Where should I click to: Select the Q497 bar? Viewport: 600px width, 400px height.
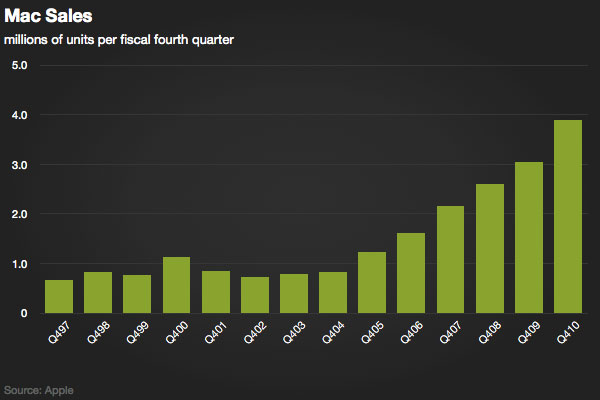(59, 296)
